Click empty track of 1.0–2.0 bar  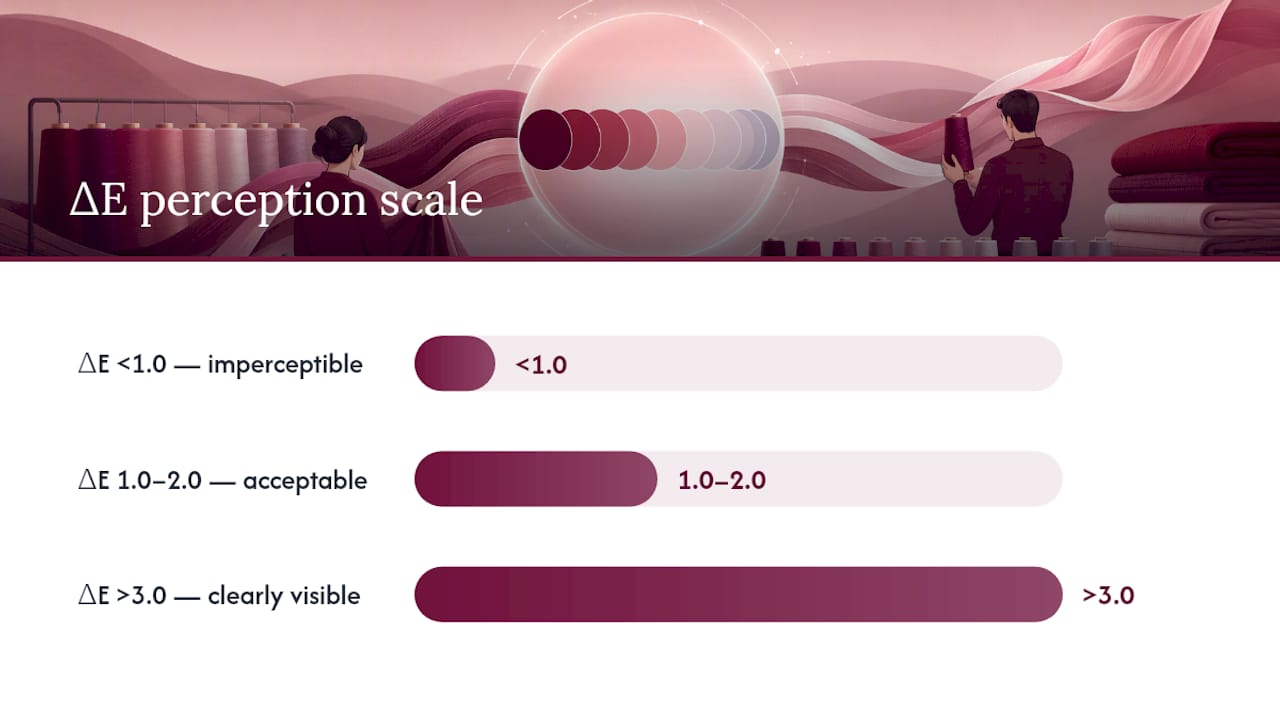(x=859, y=479)
